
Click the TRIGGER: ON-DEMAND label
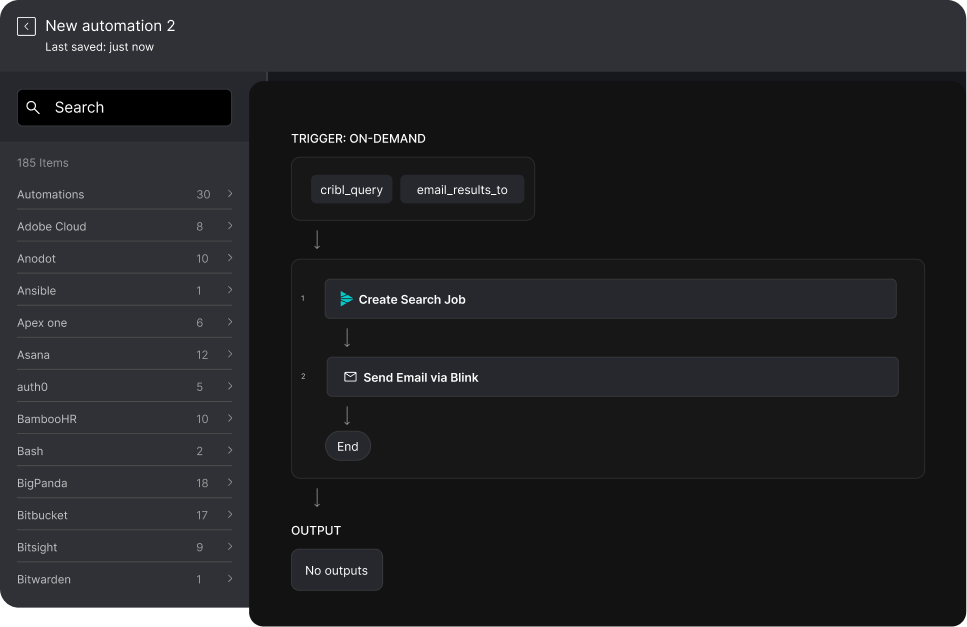coord(358,139)
